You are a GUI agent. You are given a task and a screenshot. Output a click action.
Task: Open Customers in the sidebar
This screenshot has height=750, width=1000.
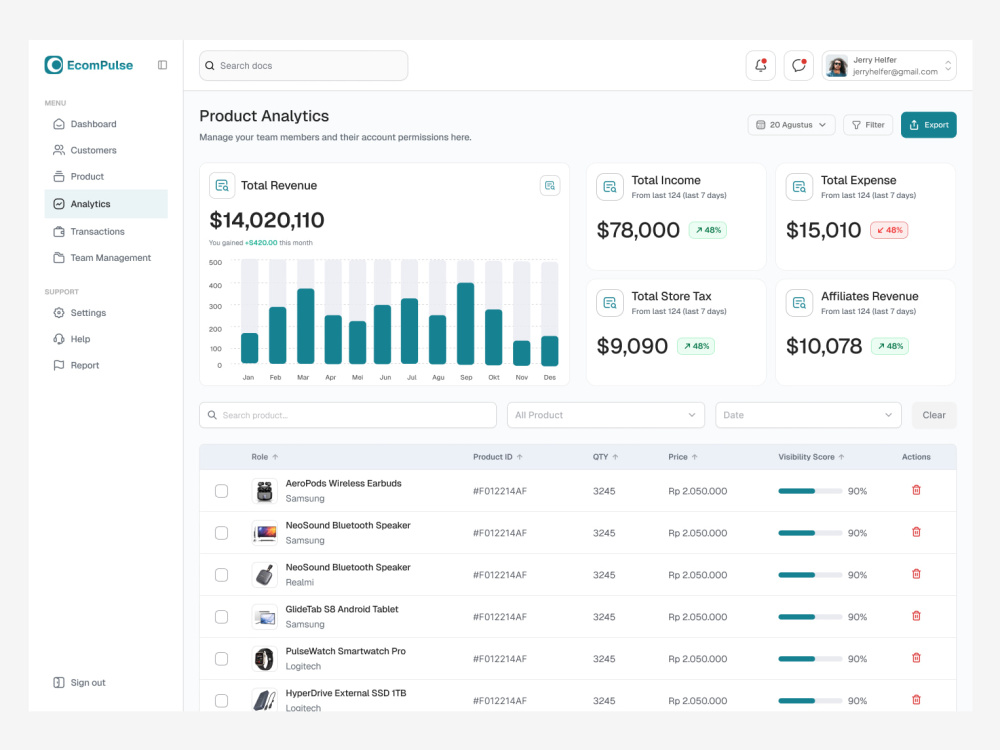106,150
